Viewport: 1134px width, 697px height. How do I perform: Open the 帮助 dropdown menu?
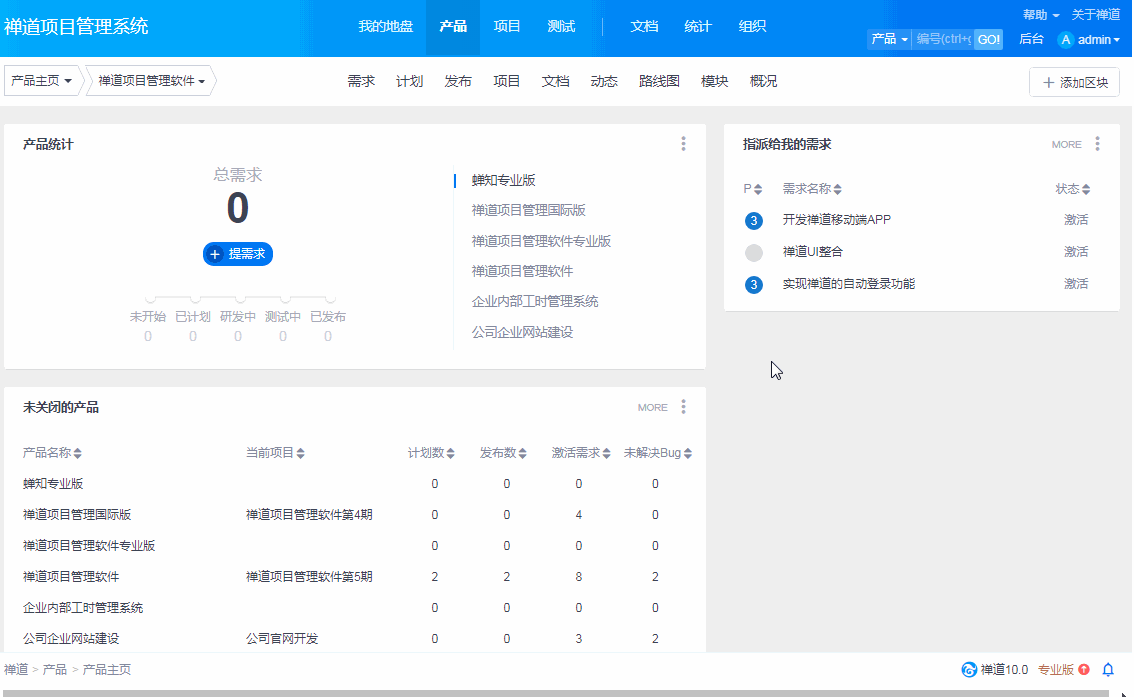1040,15
